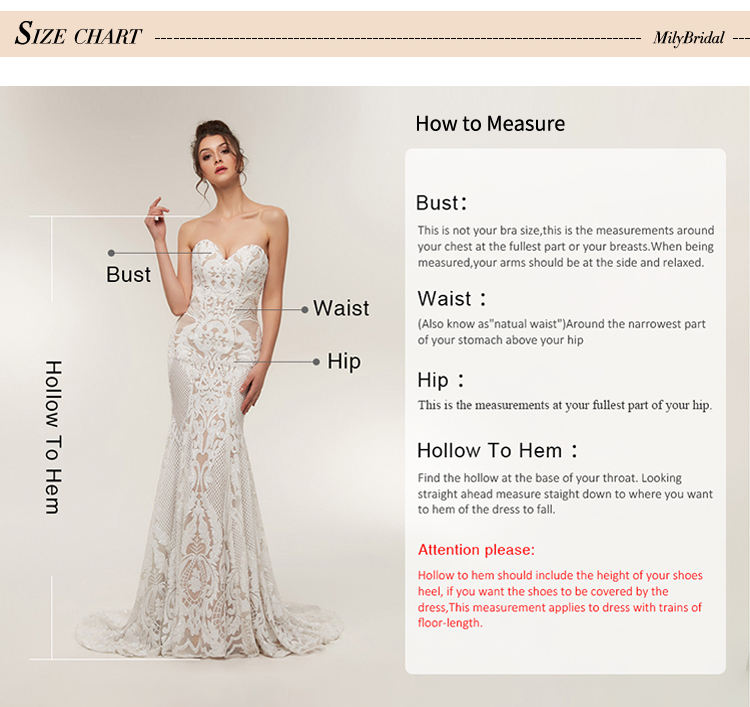The height and width of the screenshot is (707, 750).
Task: Click the "Hip" label beside the model
Action: [343, 362]
